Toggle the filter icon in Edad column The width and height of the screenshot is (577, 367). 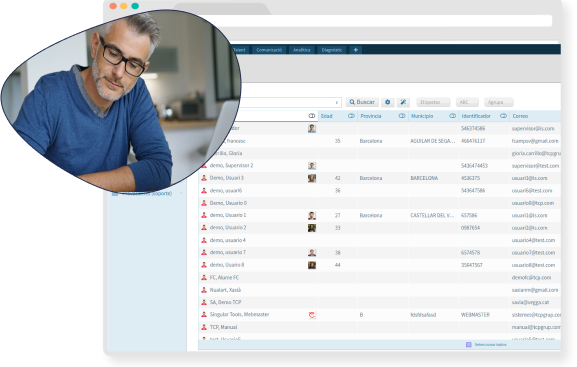pyautogui.click(x=351, y=116)
